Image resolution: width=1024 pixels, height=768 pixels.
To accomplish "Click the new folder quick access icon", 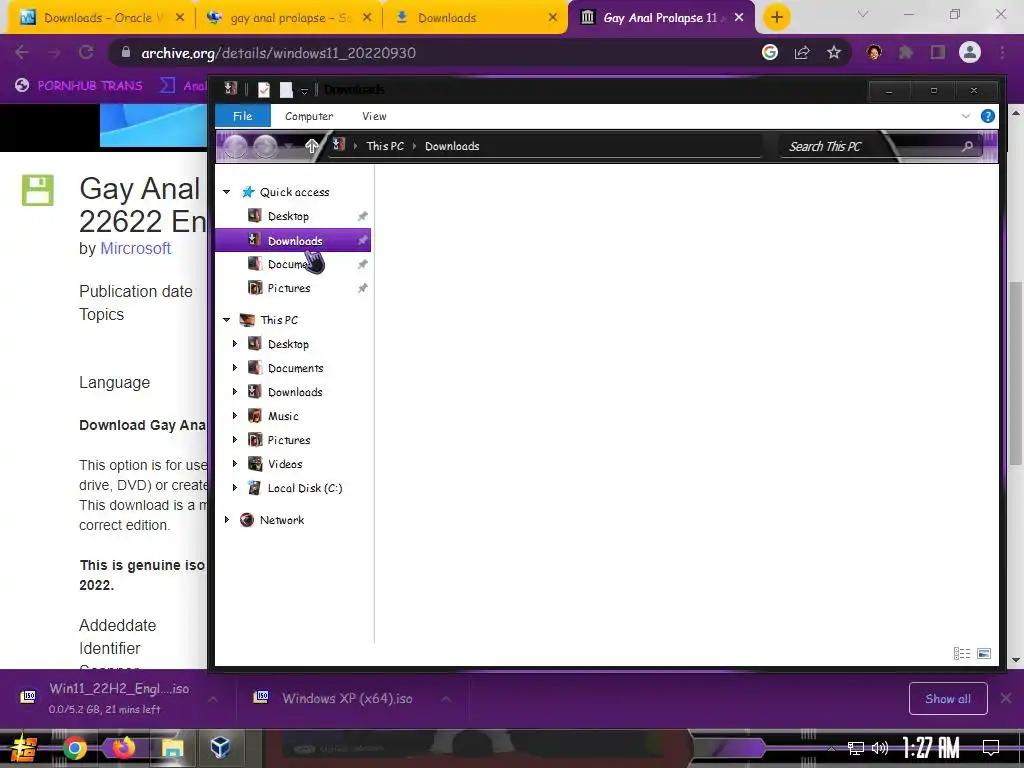I will pos(286,89).
